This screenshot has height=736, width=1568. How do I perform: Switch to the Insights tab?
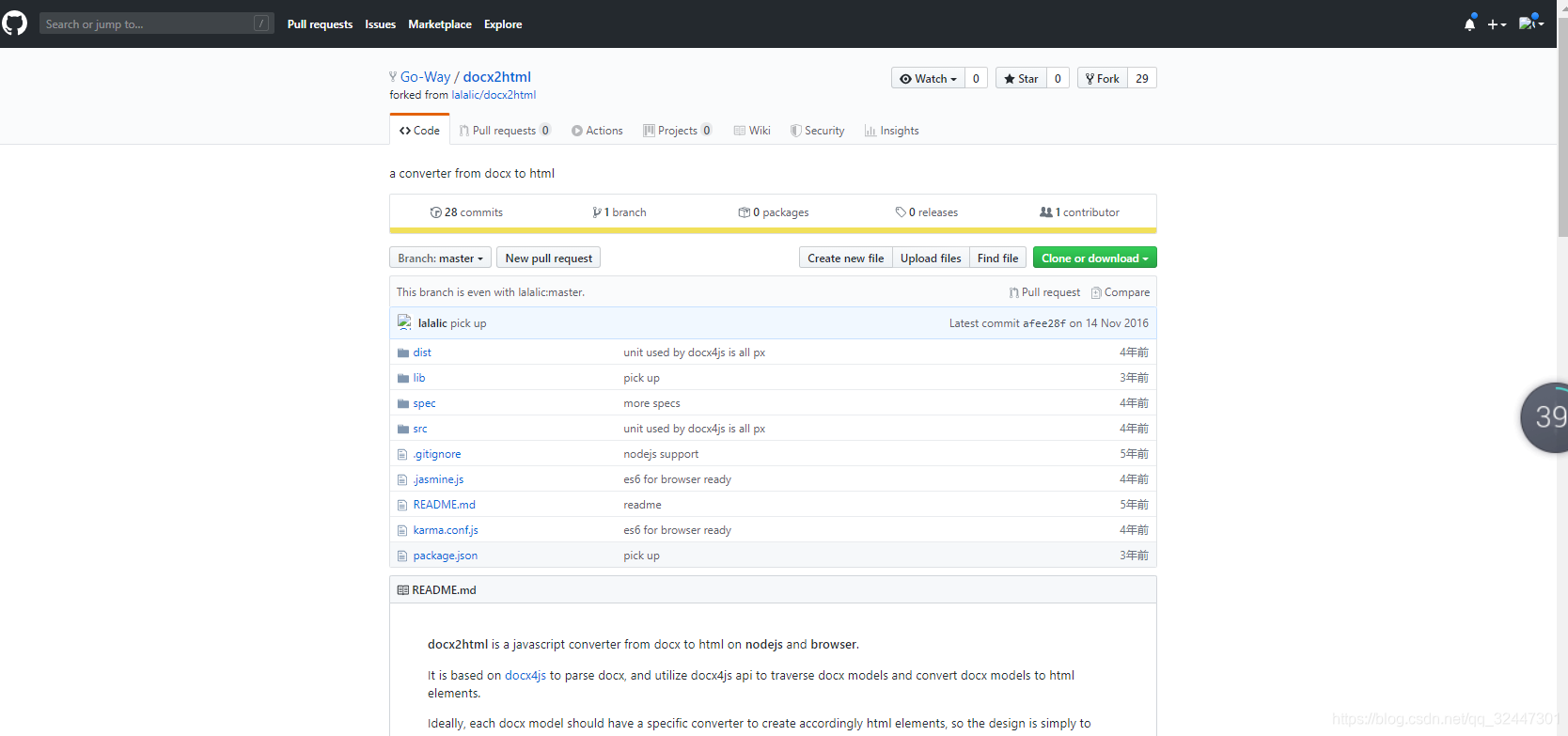pos(891,131)
